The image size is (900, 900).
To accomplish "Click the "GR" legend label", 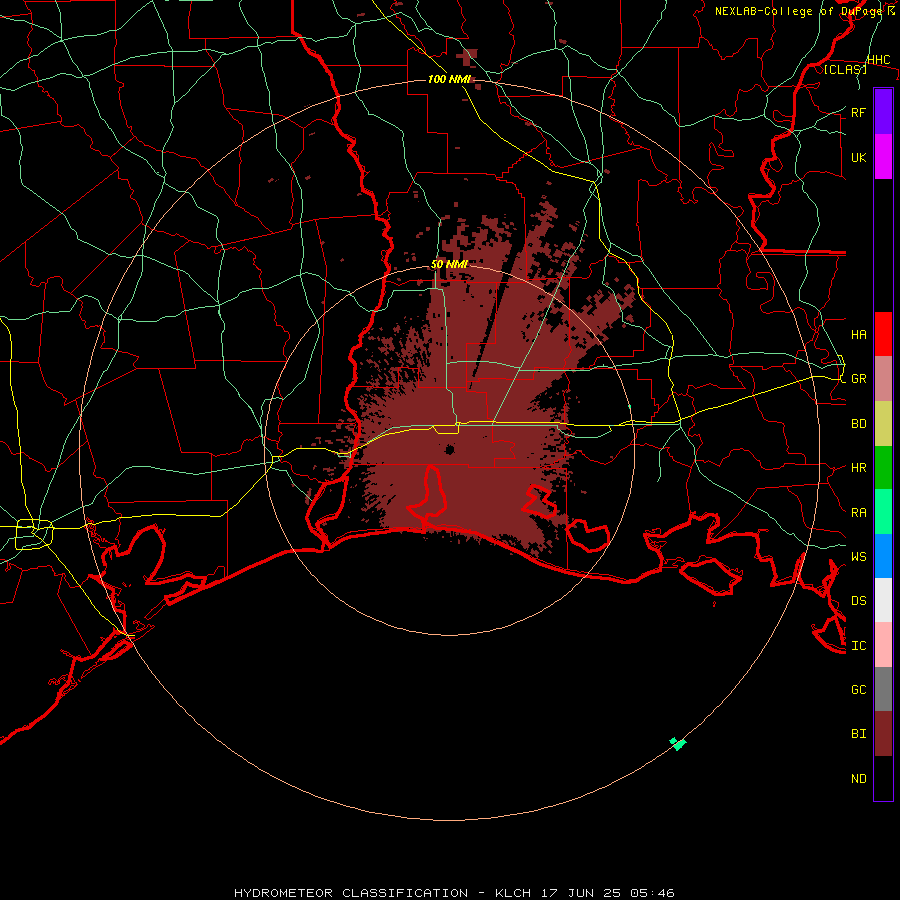I will (858, 379).
